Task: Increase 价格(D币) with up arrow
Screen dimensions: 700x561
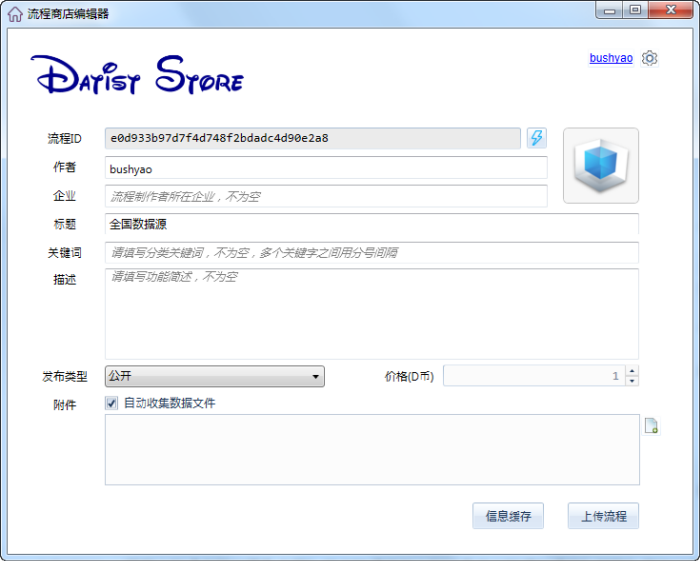Action: point(632,371)
